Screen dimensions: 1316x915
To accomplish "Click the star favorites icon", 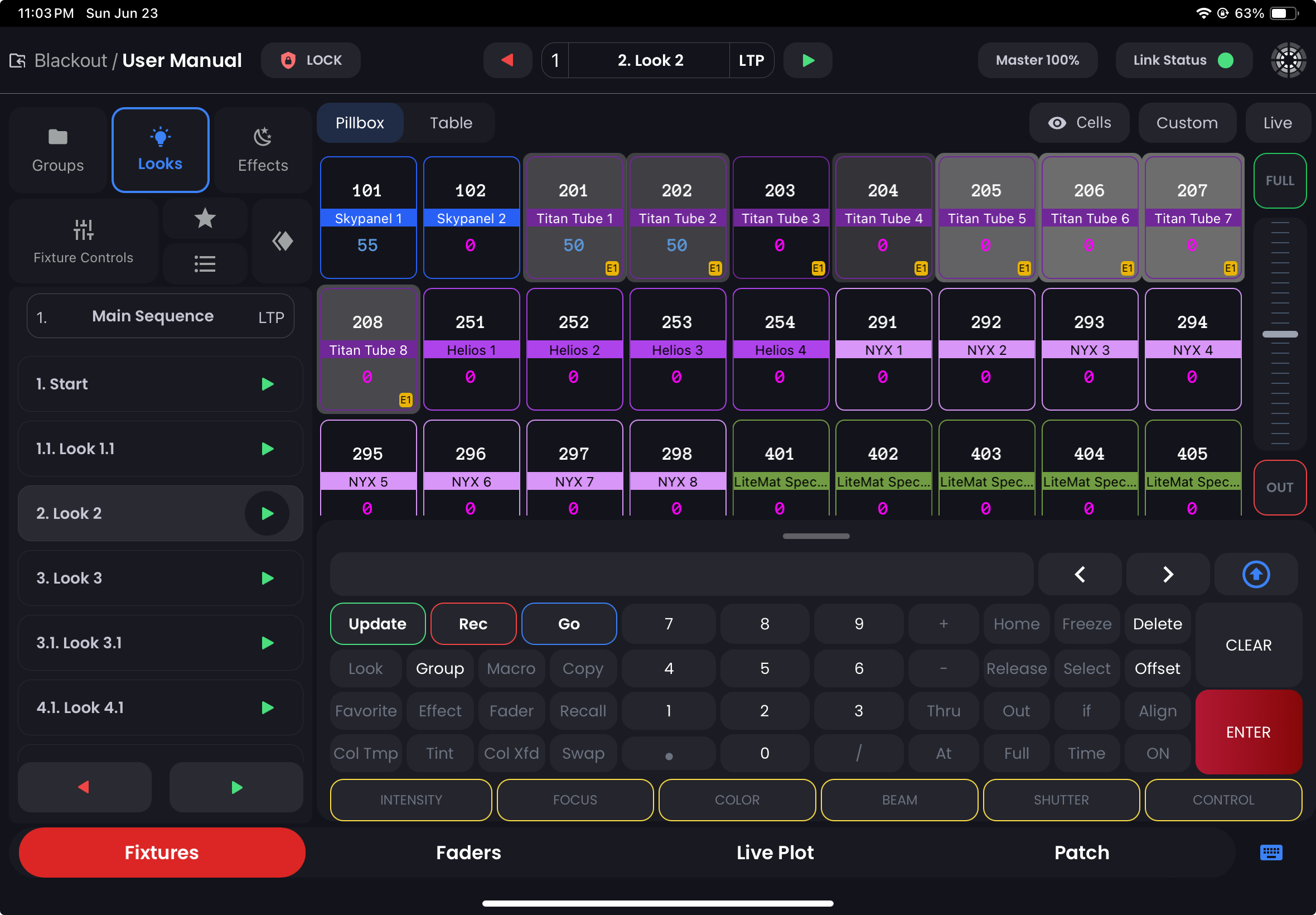I will pos(205,219).
